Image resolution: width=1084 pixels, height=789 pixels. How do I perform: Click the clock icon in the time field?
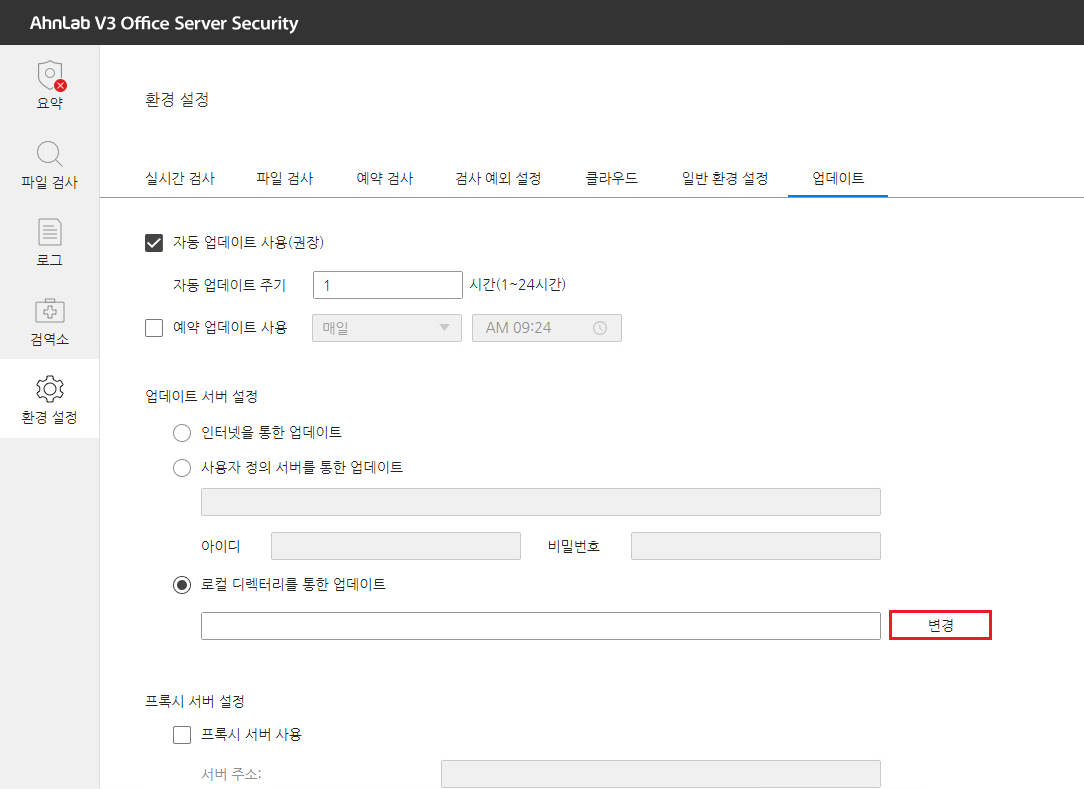[x=600, y=328]
